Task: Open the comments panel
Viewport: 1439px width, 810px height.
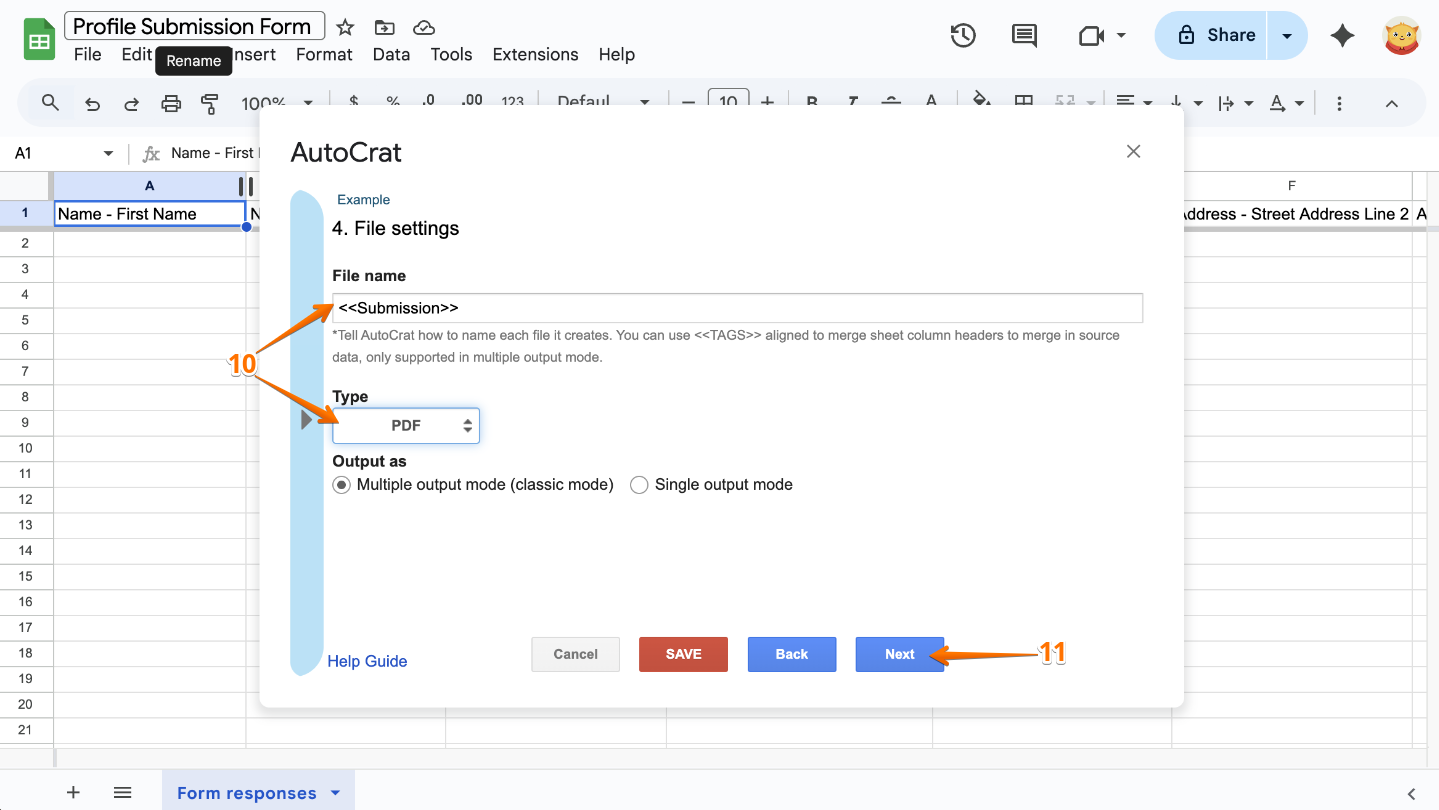Action: point(1023,34)
